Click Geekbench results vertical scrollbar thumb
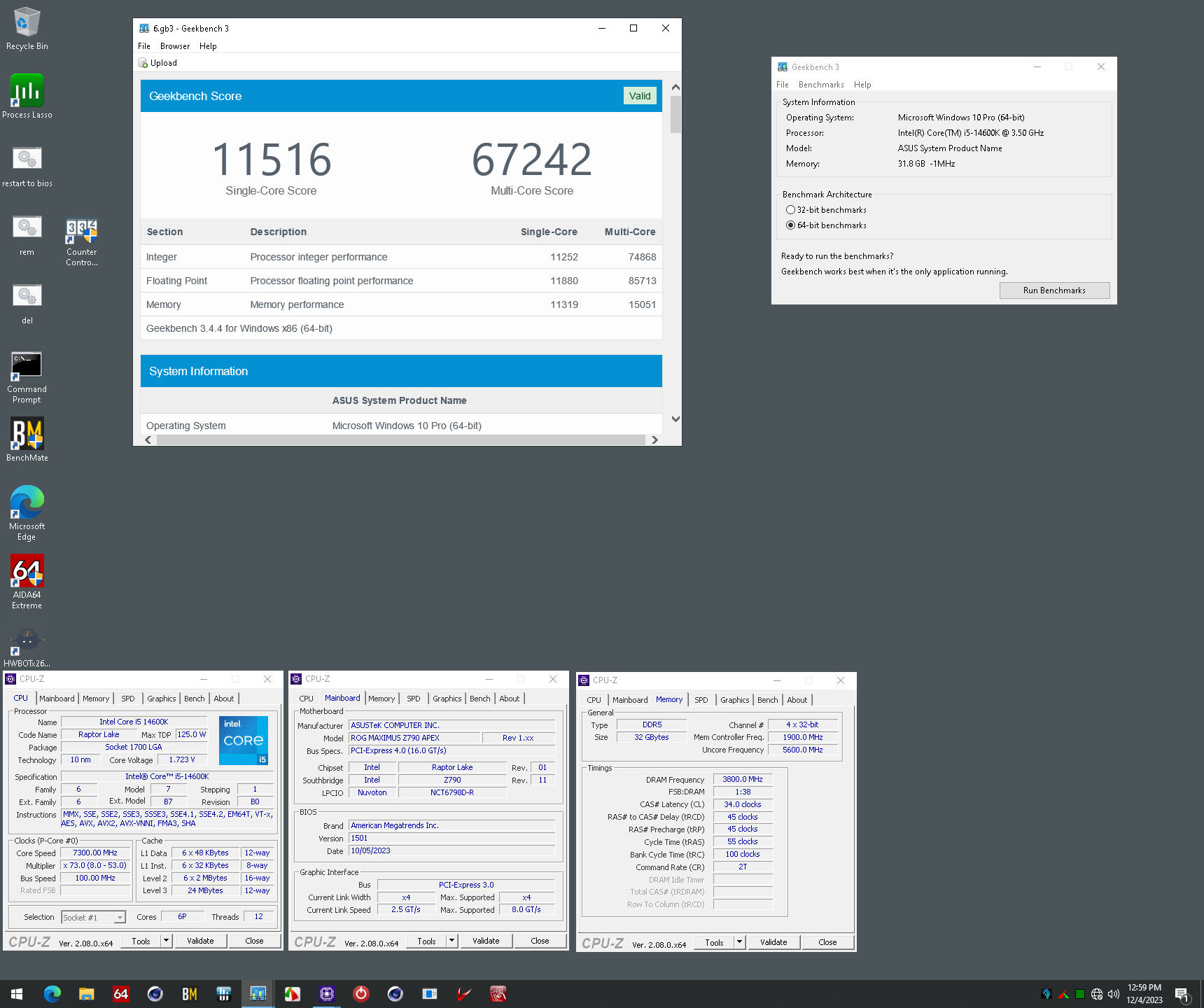Image resolution: width=1204 pixels, height=1008 pixels. (x=675, y=114)
